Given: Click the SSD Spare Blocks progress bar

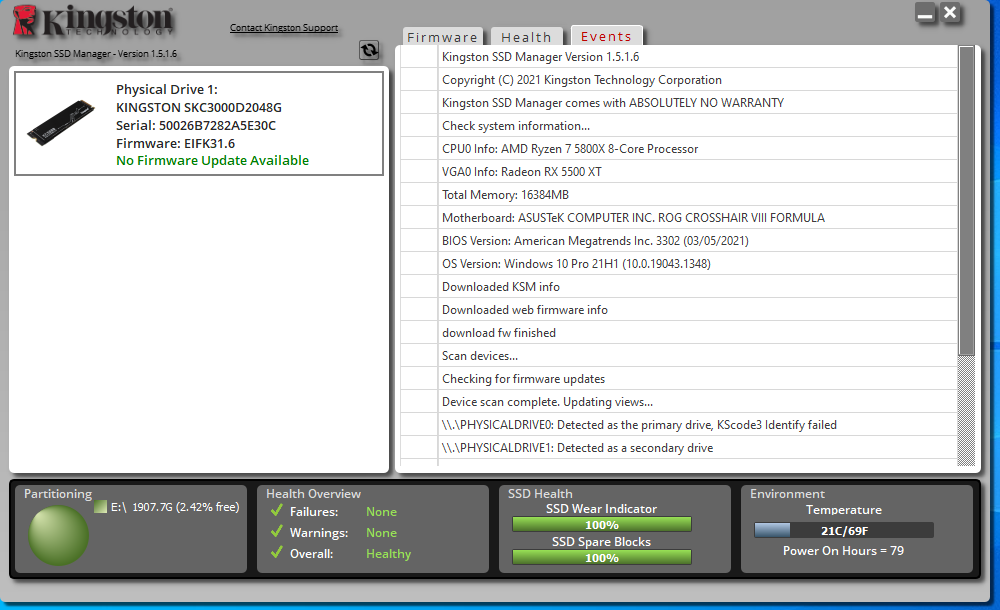Looking at the screenshot, I should (601, 557).
